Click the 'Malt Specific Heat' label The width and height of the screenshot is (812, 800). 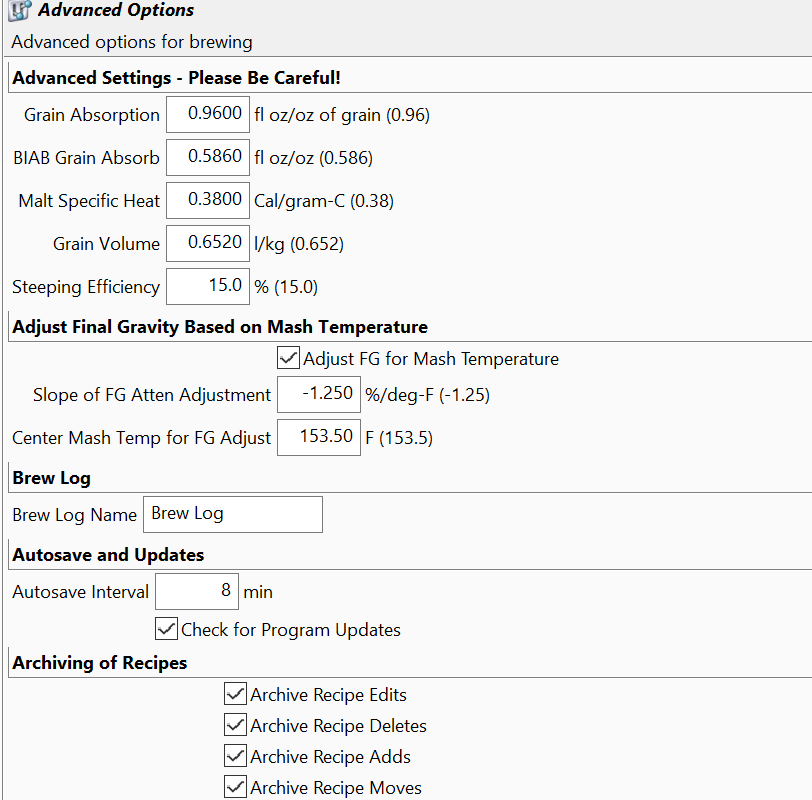point(89,201)
